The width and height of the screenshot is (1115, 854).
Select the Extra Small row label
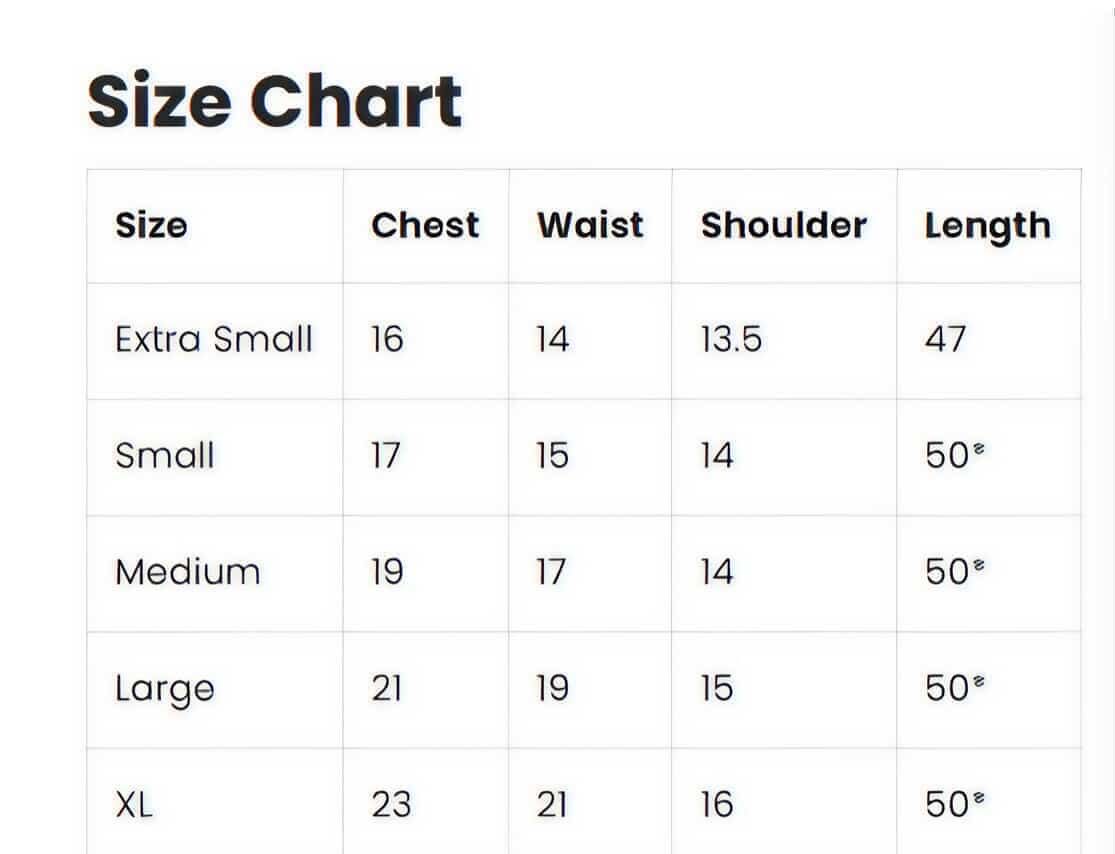(x=214, y=340)
